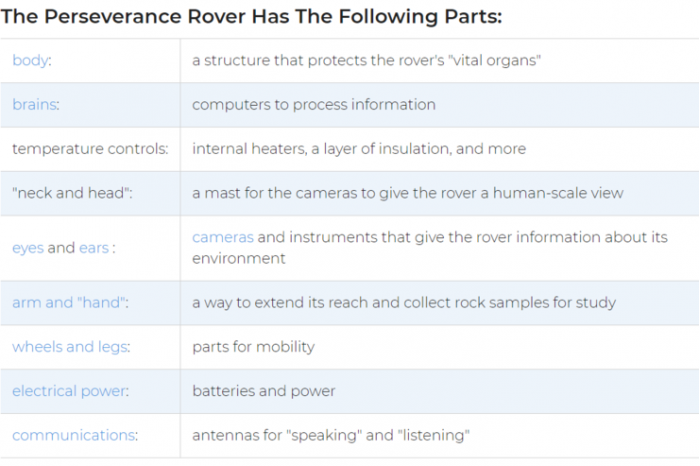Click the "internal heaters" description cell
700x466 pixels.
pos(358,149)
